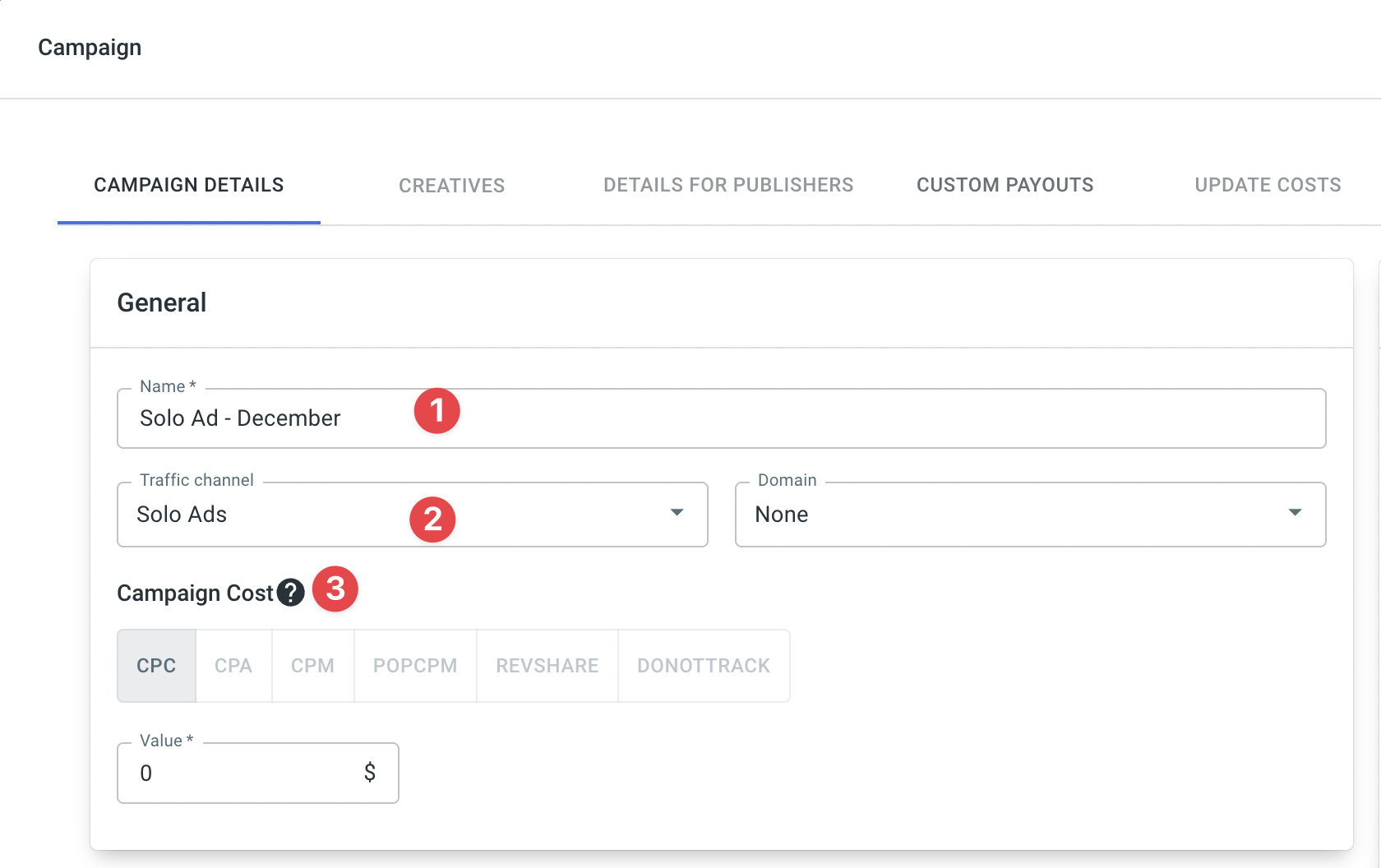Viewport: 1381px width, 868px height.
Task: Open the Domain dropdown arrow
Action: 1295,513
